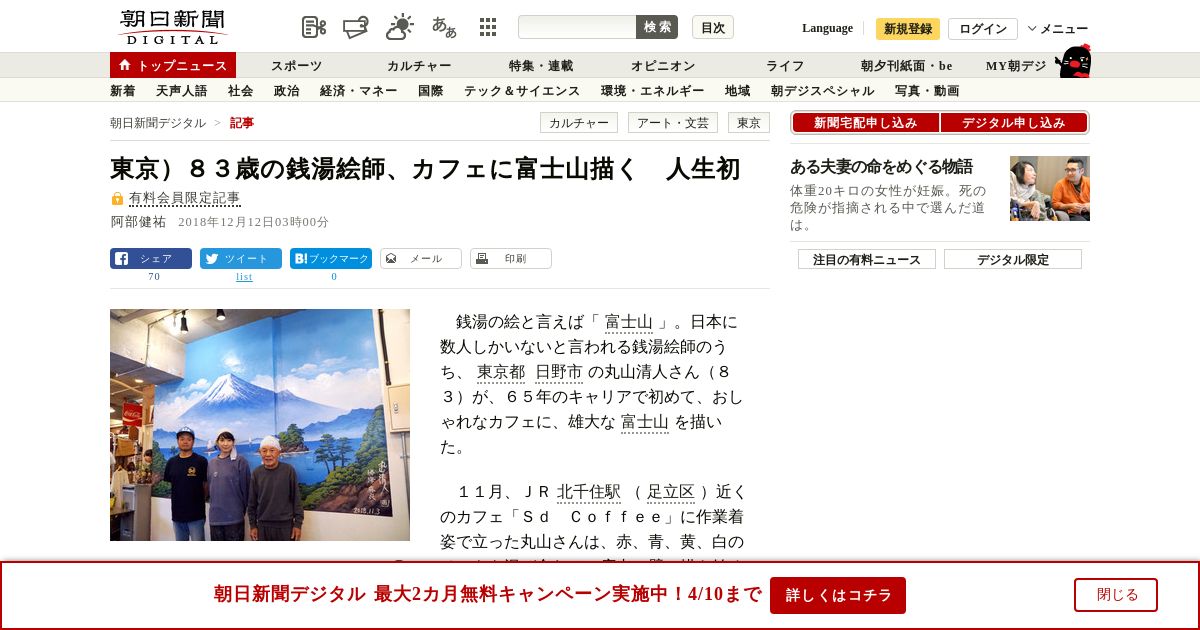Click the 検索 search button
This screenshot has height=630, width=1200.
657,27
